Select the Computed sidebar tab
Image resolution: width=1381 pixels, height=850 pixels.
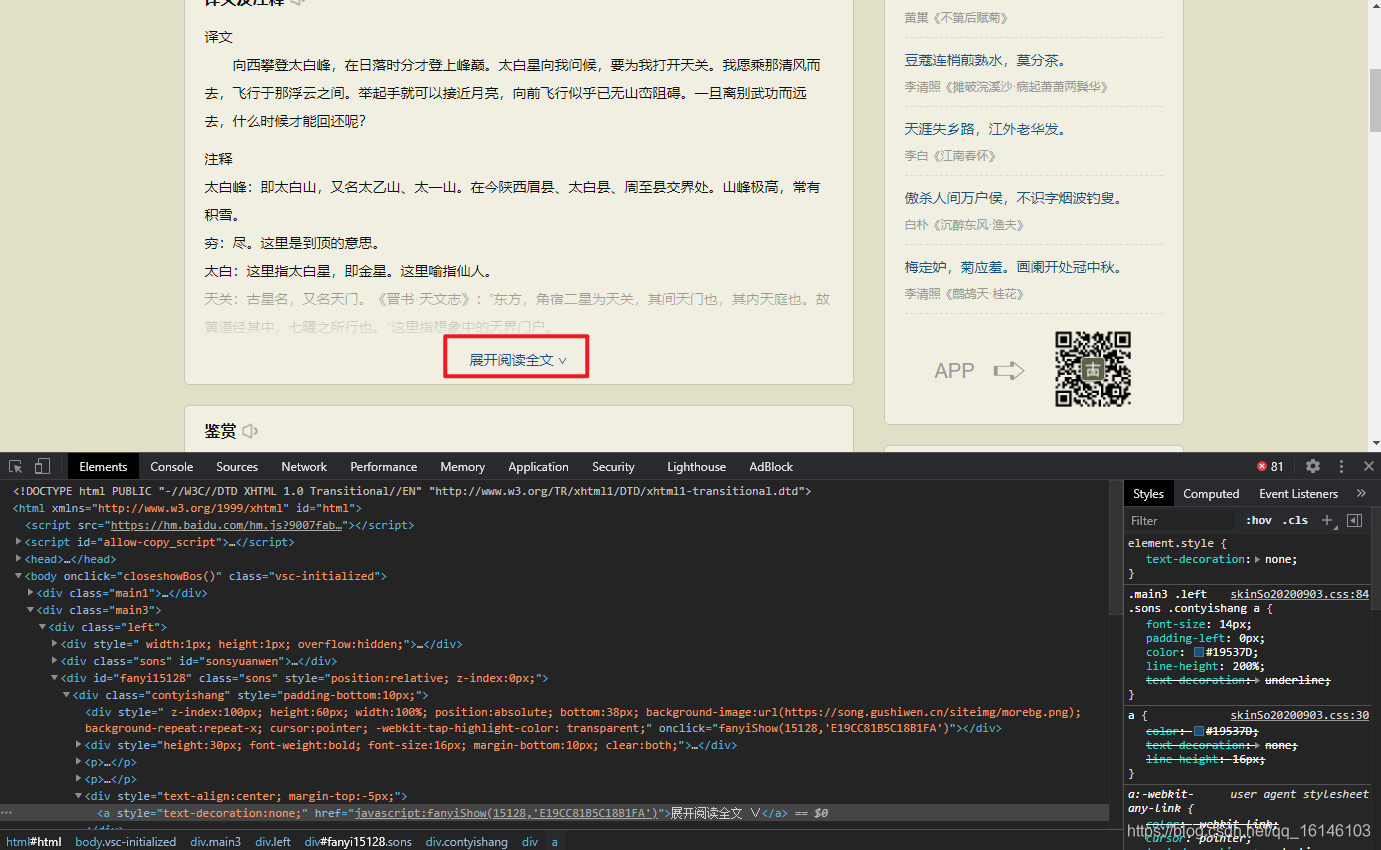(x=1211, y=493)
